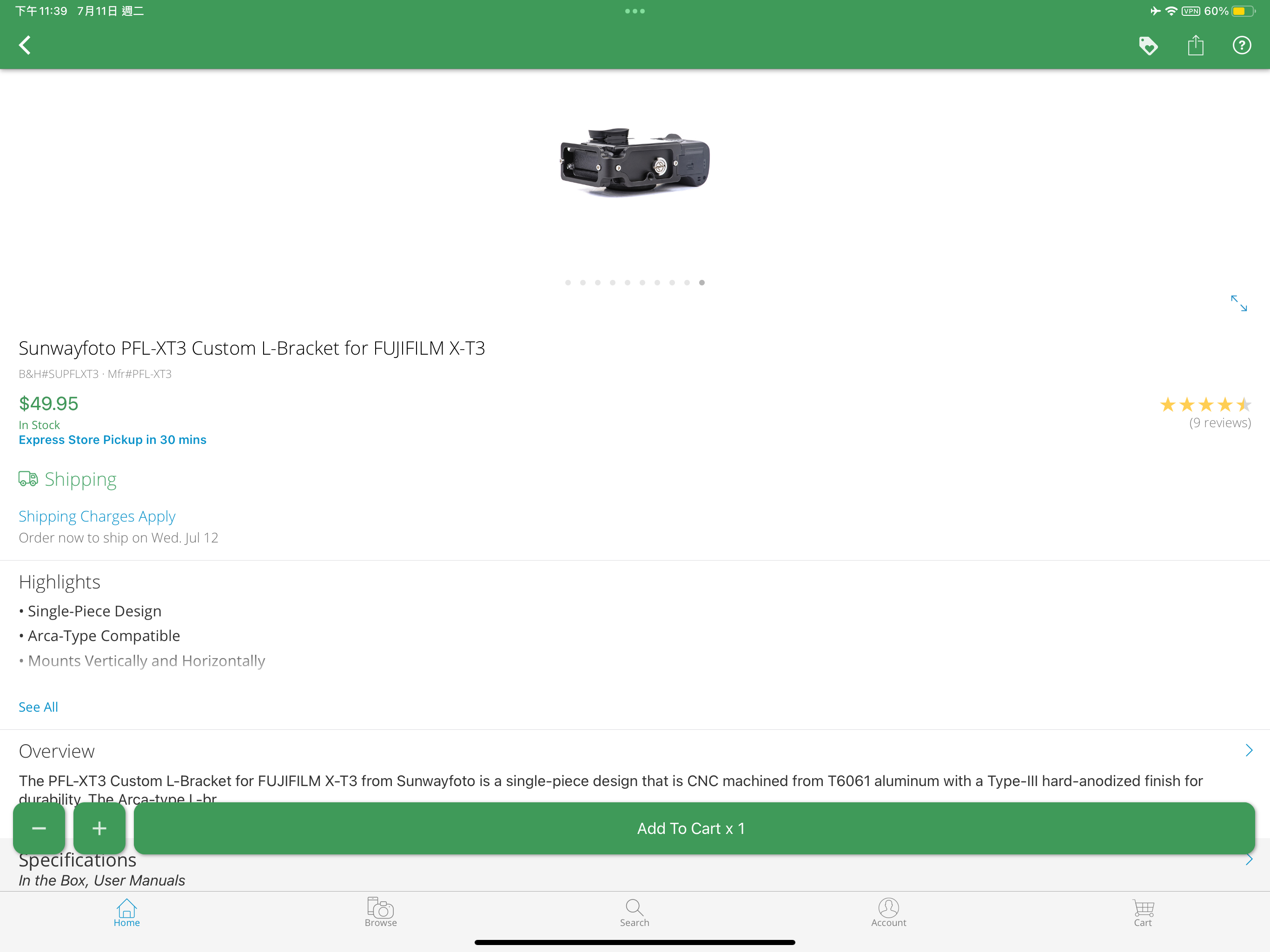Viewport: 1270px width, 952px height.
Task: Expand the product image to fullscreen
Action: click(x=1238, y=303)
